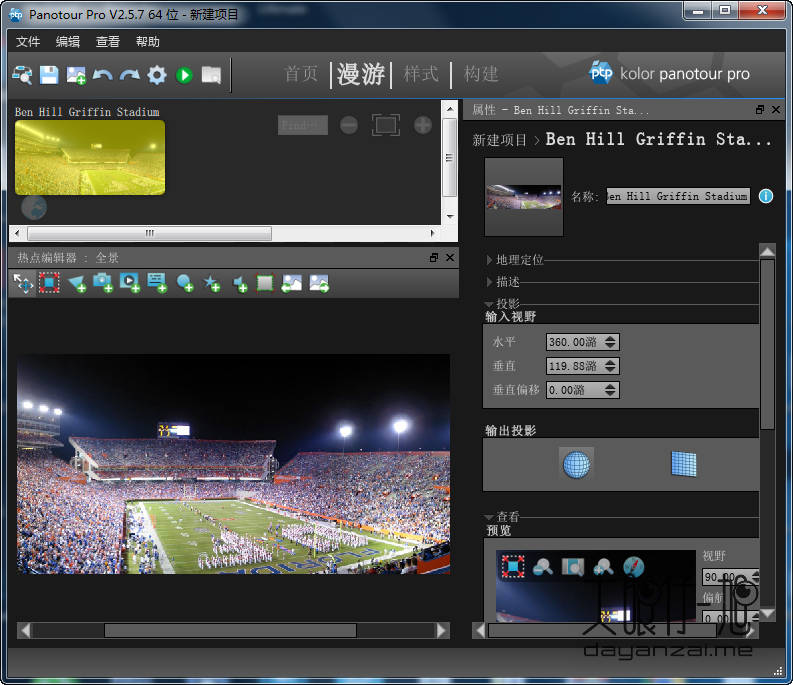The height and width of the screenshot is (685, 793).
Task: Switch to the 样式 tab
Action: click(x=421, y=74)
